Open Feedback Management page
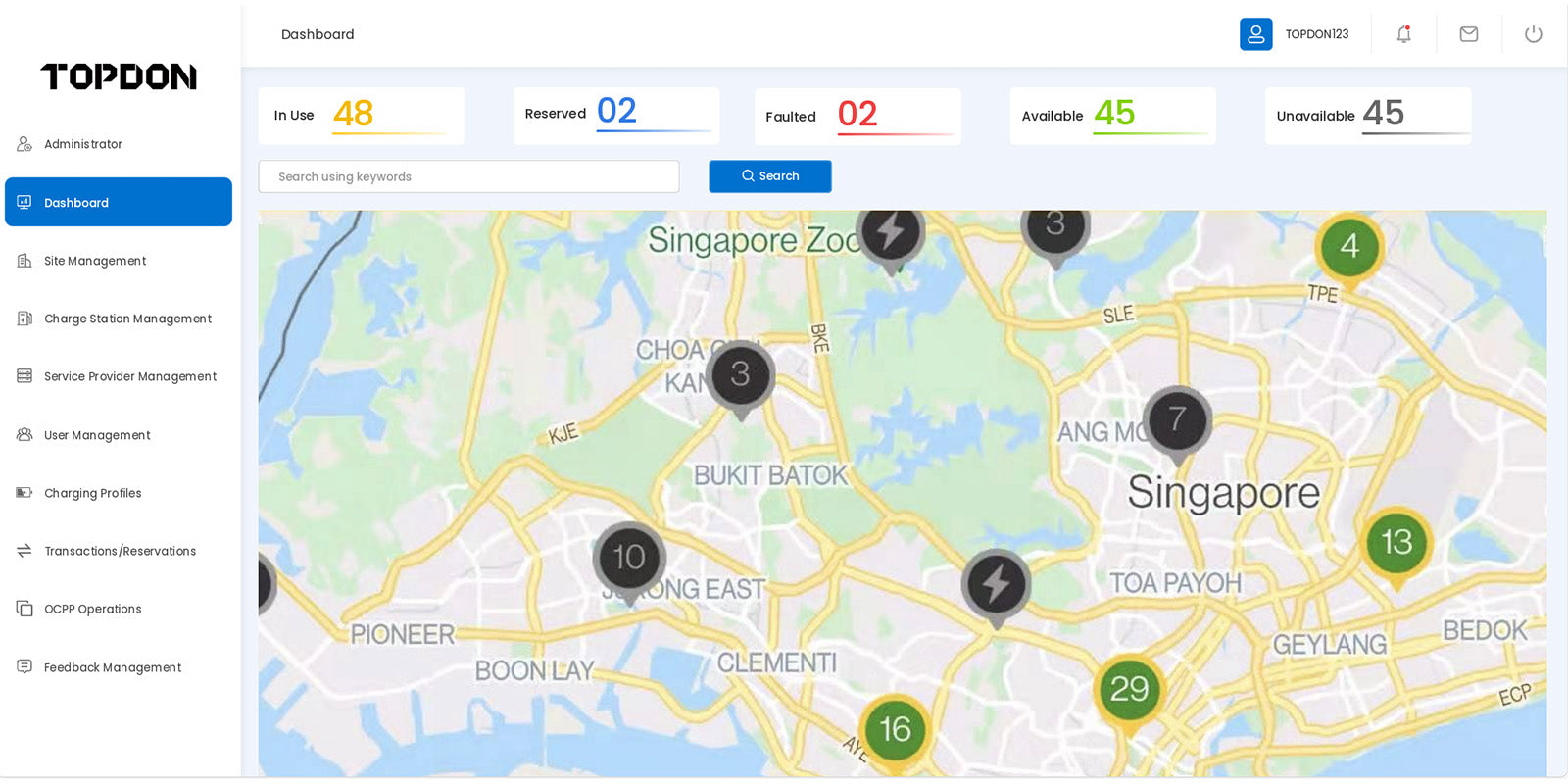The height and width of the screenshot is (784, 1568). click(x=113, y=667)
